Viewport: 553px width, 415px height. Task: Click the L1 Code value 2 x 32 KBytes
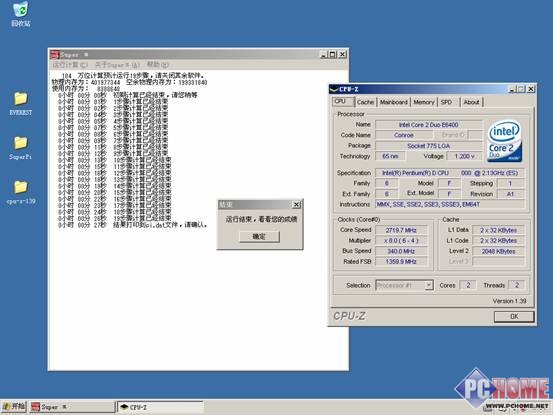(x=498, y=240)
